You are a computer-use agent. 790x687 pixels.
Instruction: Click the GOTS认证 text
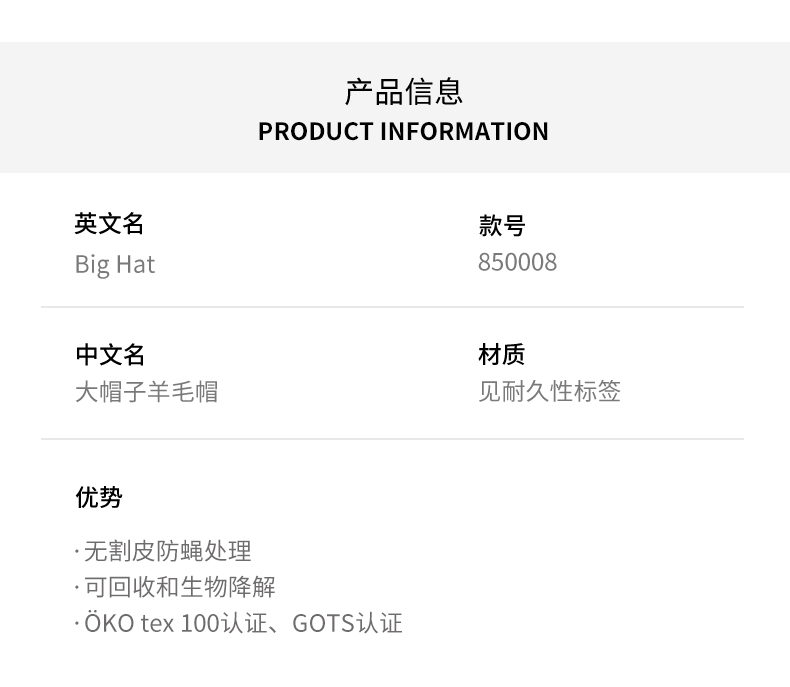coord(347,624)
